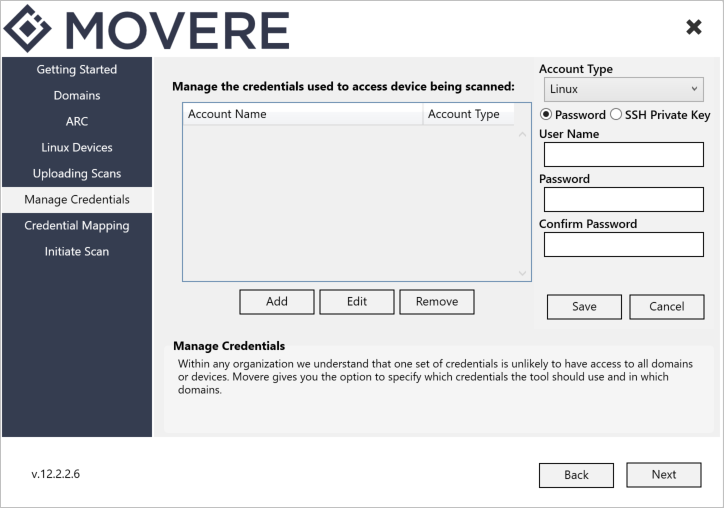Save the credential entry
Screen dimensions: 724x508
(x=584, y=307)
